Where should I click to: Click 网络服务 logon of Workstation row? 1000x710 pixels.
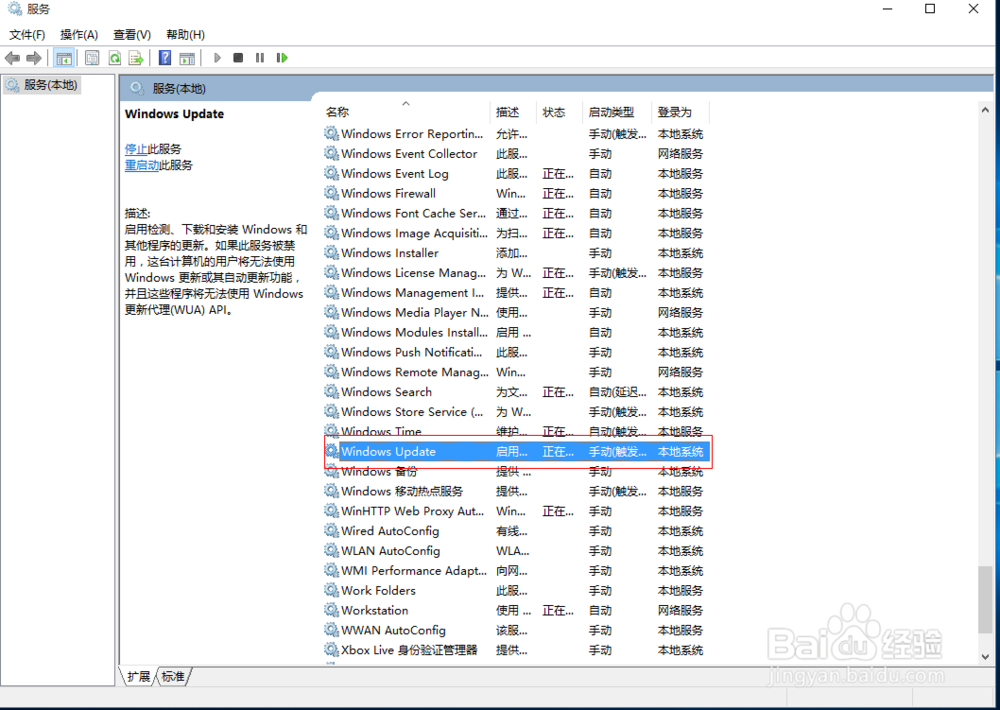[680, 610]
